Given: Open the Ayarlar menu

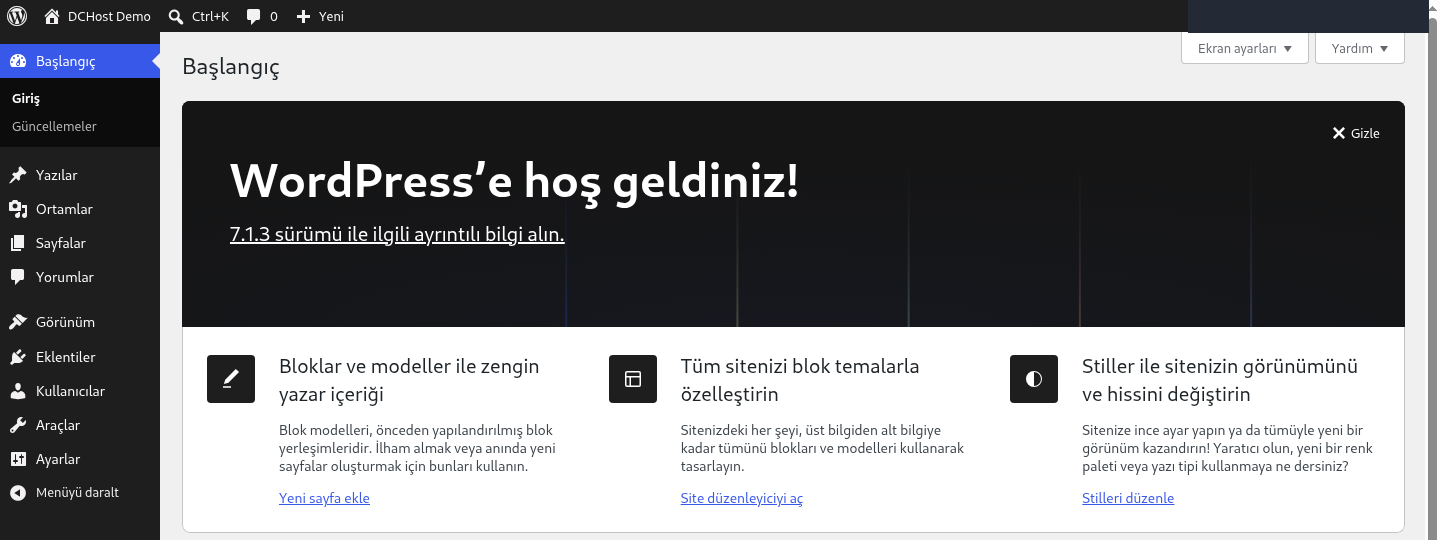Looking at the screenshot, I should click(80, 459).
